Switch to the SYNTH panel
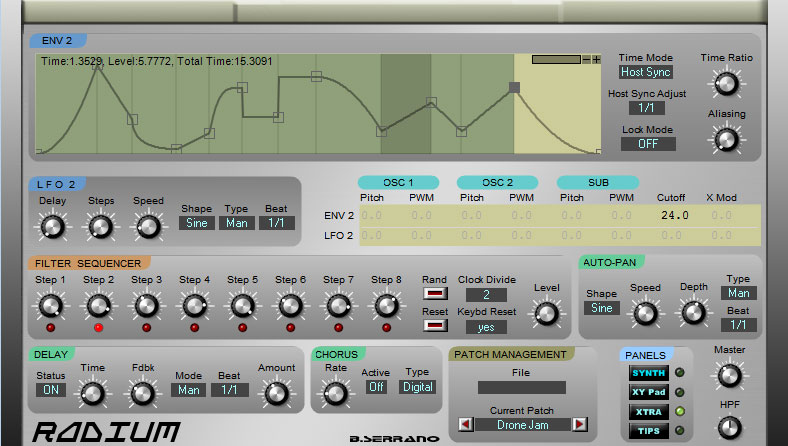Image resolution: width=788 pixels, height=446 pixels. (648, 374)
